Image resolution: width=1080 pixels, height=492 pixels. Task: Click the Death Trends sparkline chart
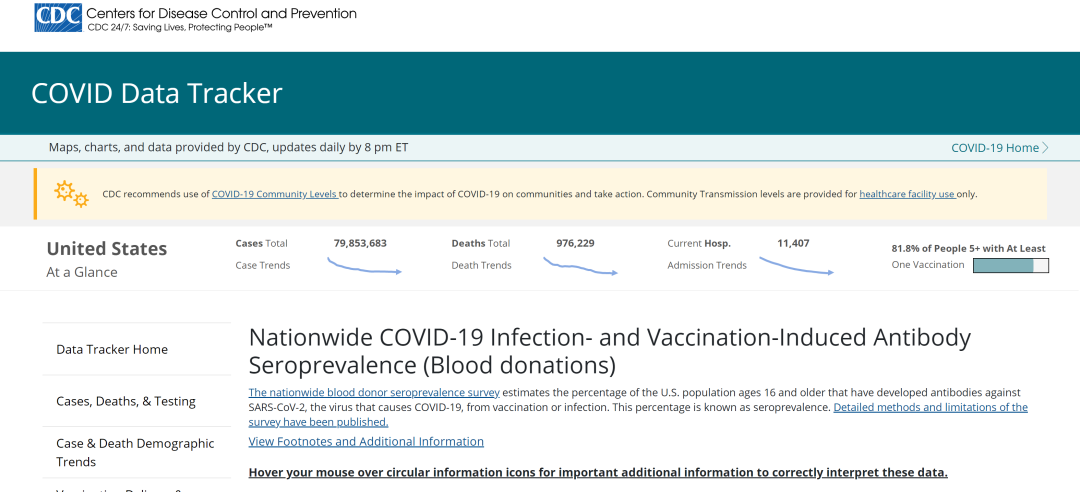coord(580,267)
